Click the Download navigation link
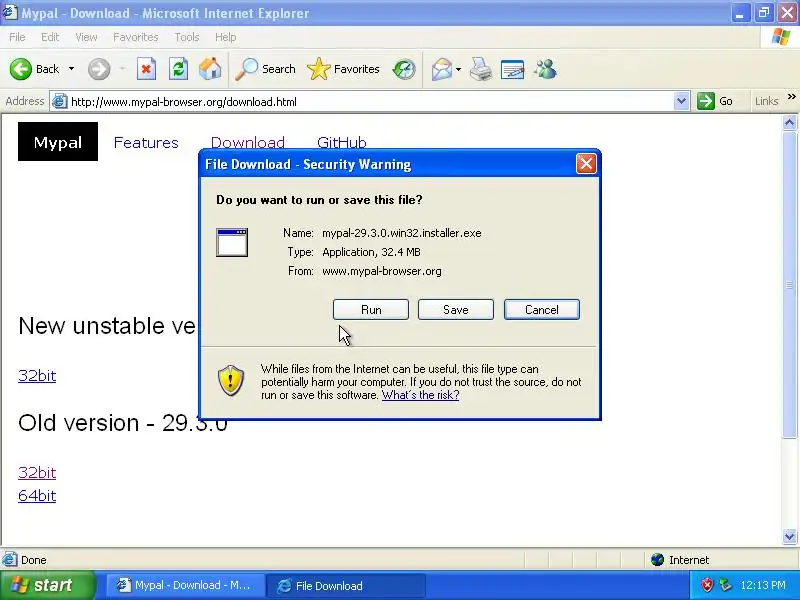The width and height of the screenshot is (800, 600). click(x=247, y=142)
